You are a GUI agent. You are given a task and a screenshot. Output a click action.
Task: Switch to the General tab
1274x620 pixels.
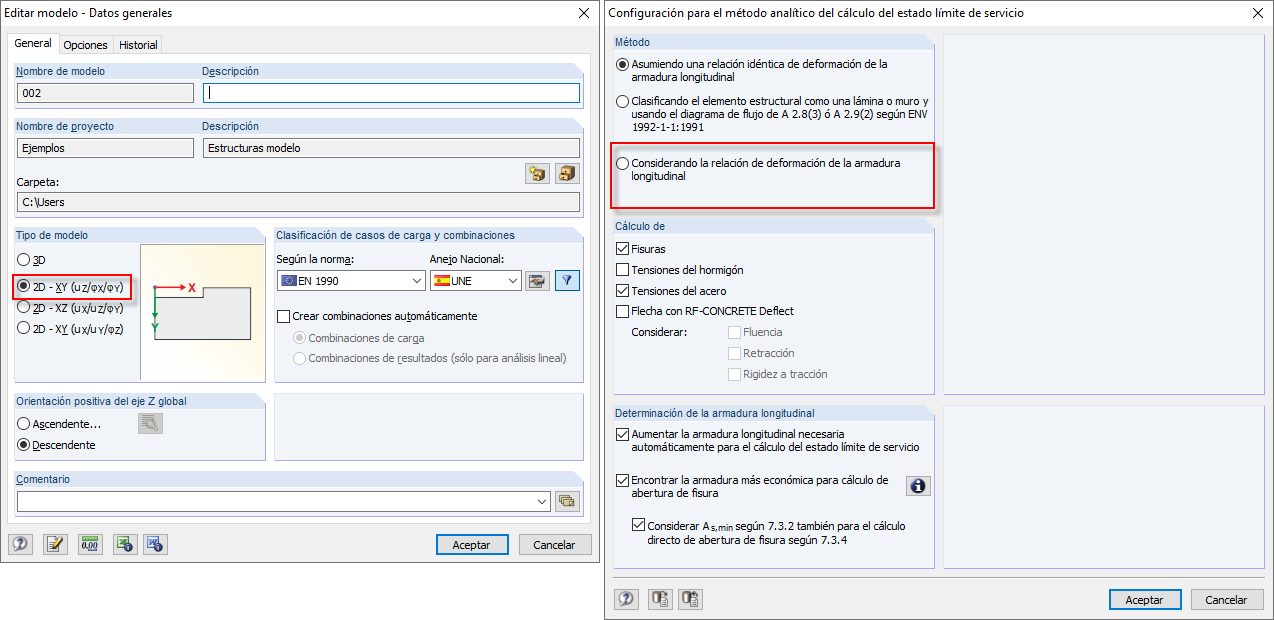33,44
